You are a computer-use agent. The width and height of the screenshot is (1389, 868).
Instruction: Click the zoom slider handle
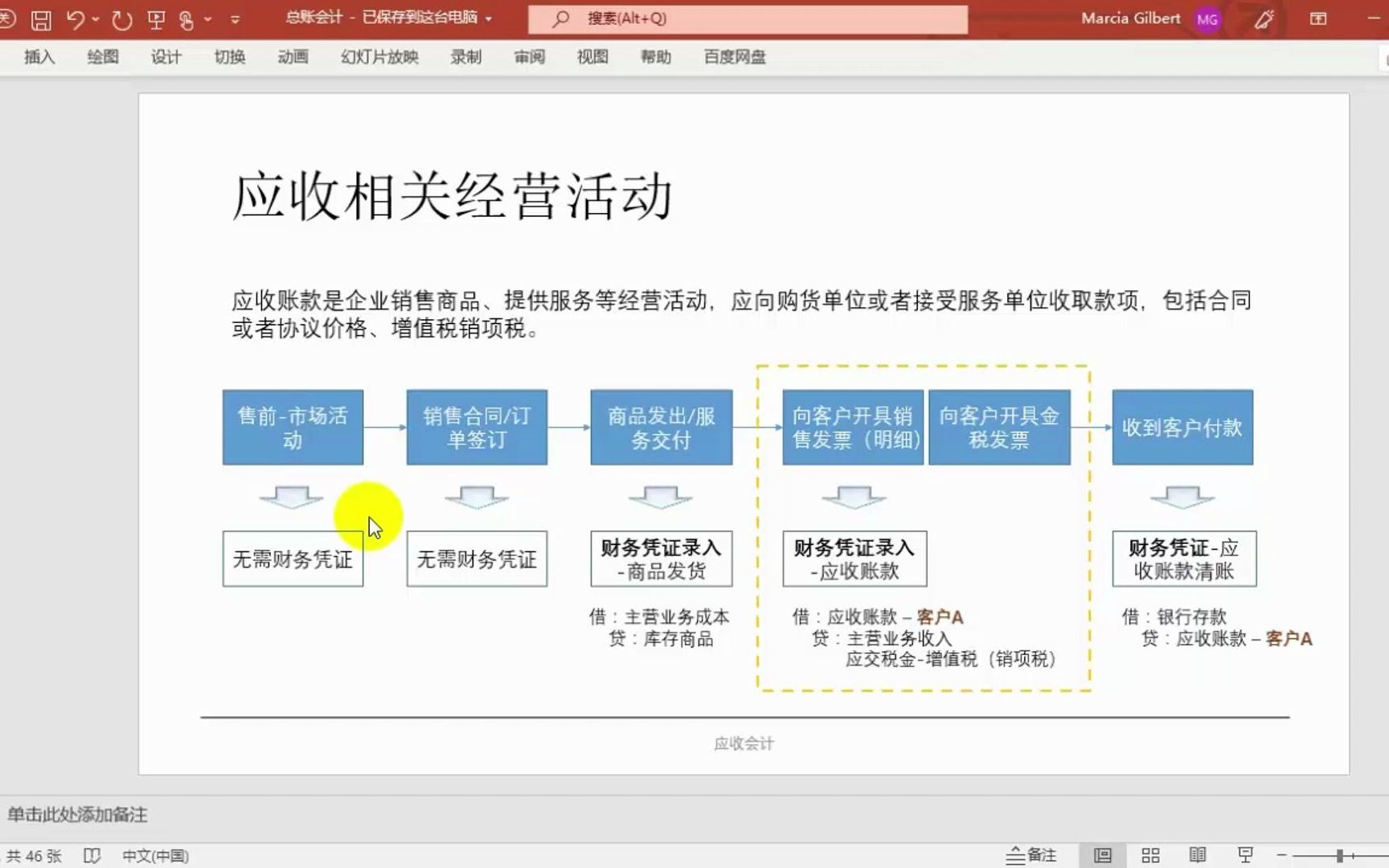pos(1340,855)
